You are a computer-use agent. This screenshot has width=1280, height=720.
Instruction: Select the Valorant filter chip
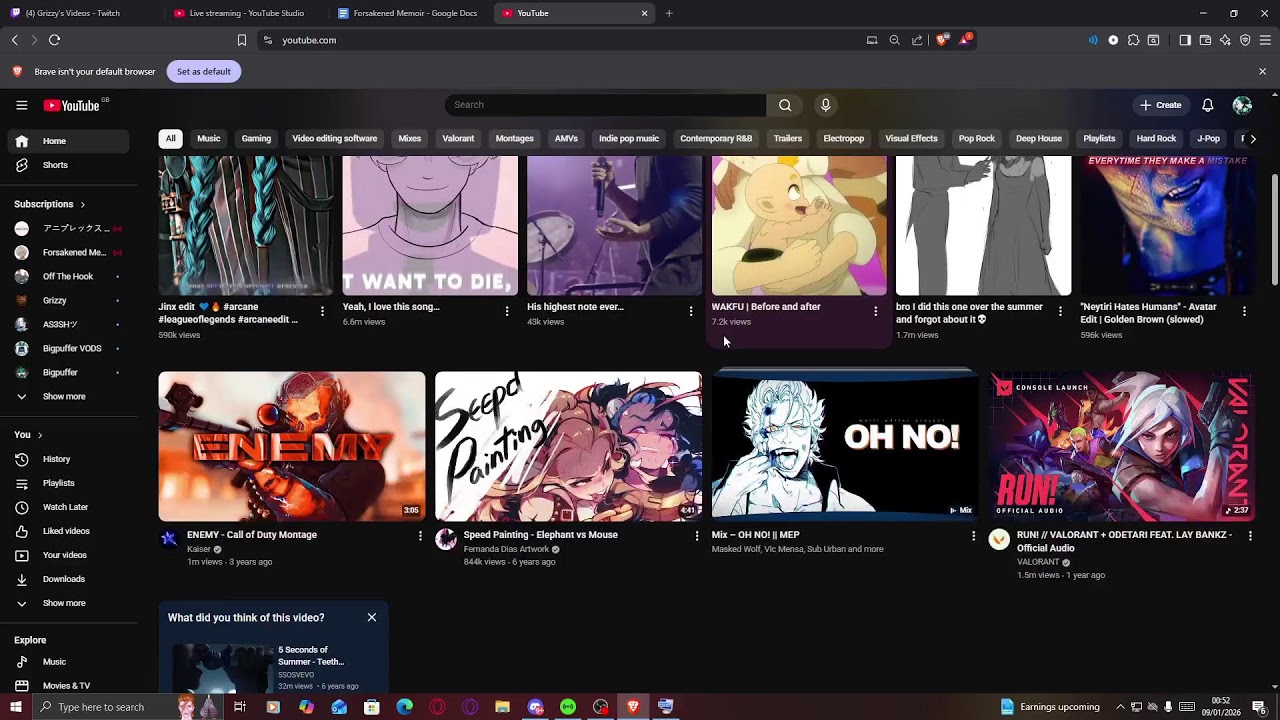click(x=458, y=139)
